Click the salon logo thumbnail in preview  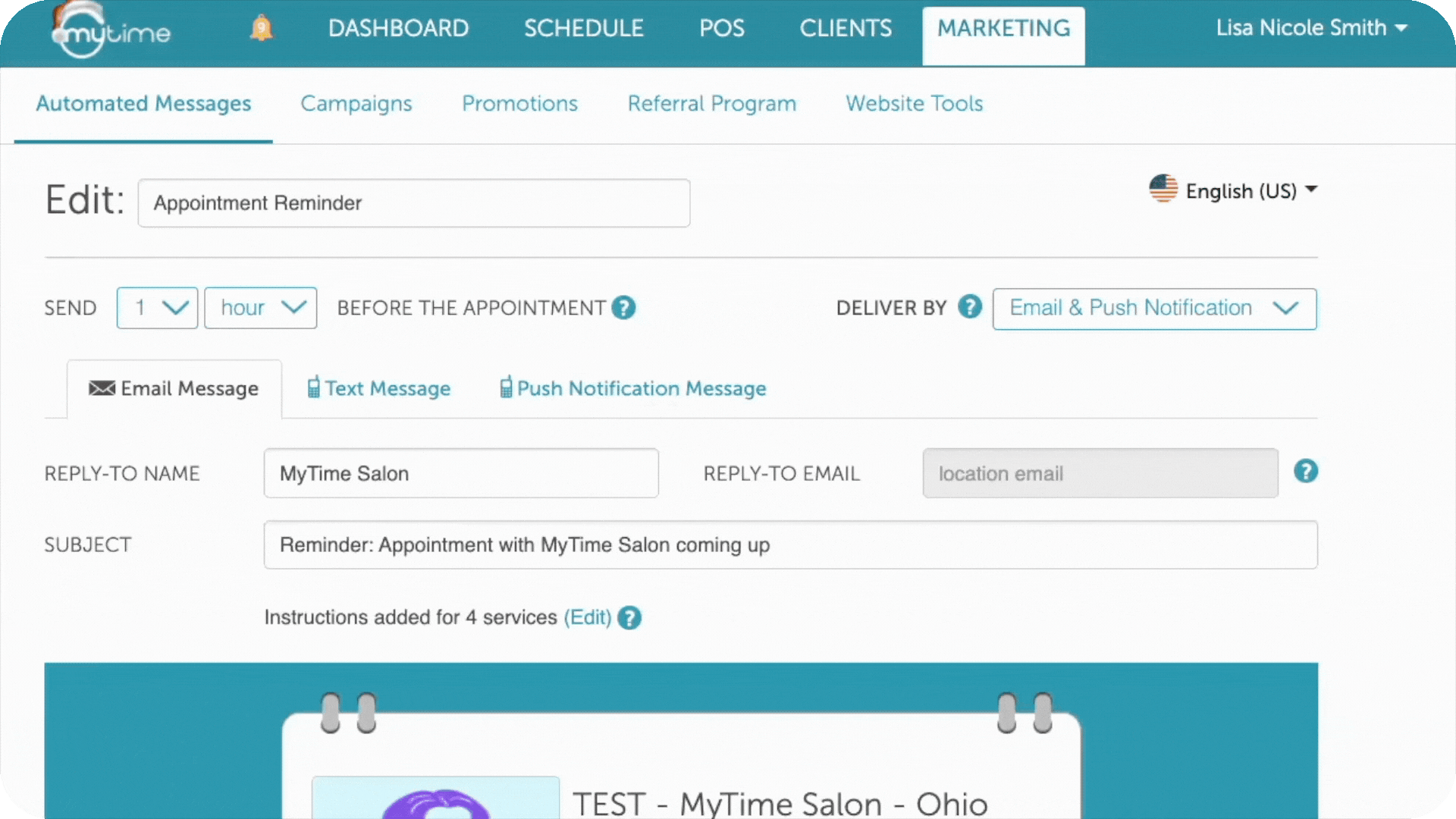click(x=435, y=798)
